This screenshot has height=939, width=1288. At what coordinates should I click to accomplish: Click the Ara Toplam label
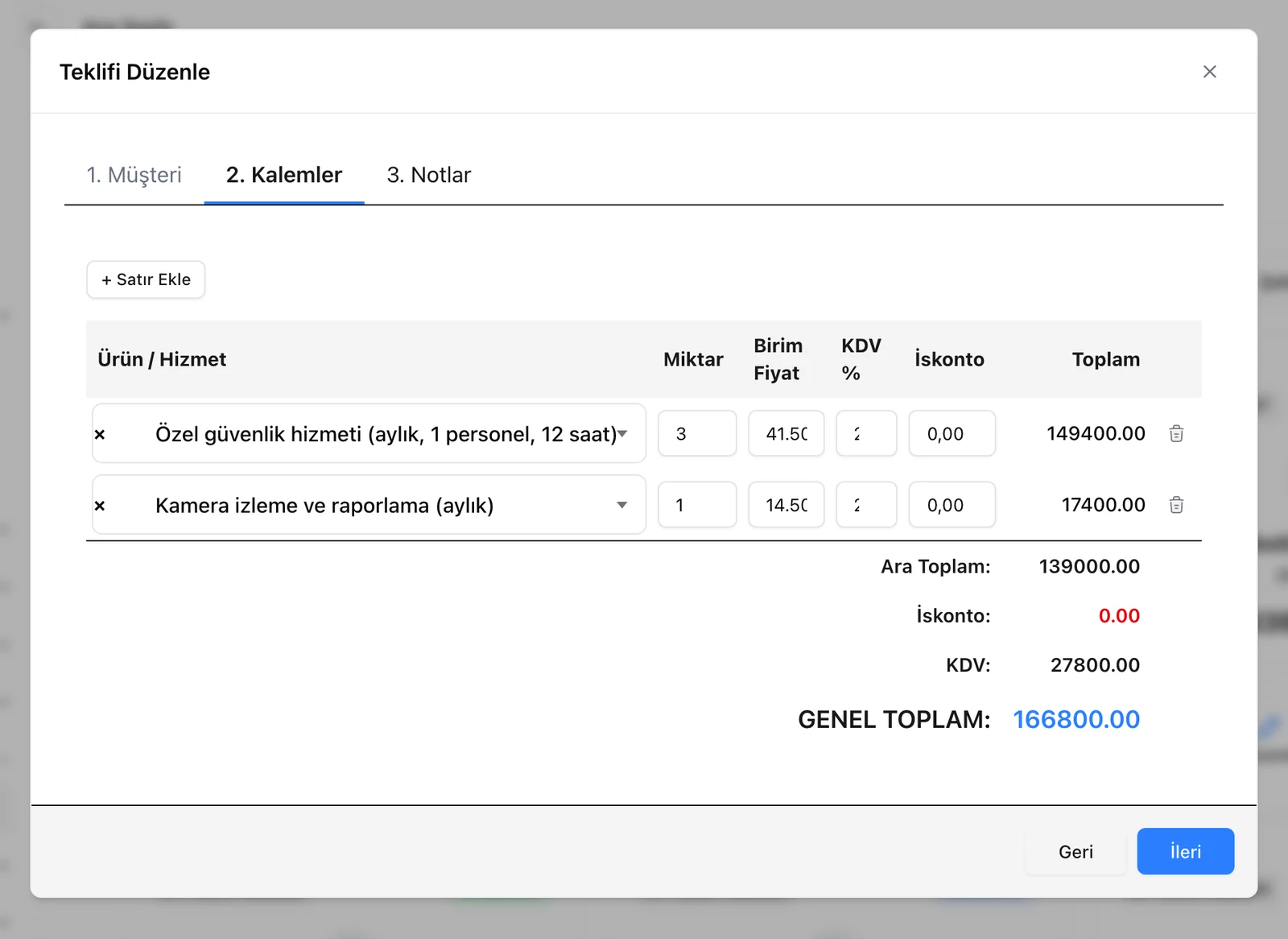click(x=935, y=566)
